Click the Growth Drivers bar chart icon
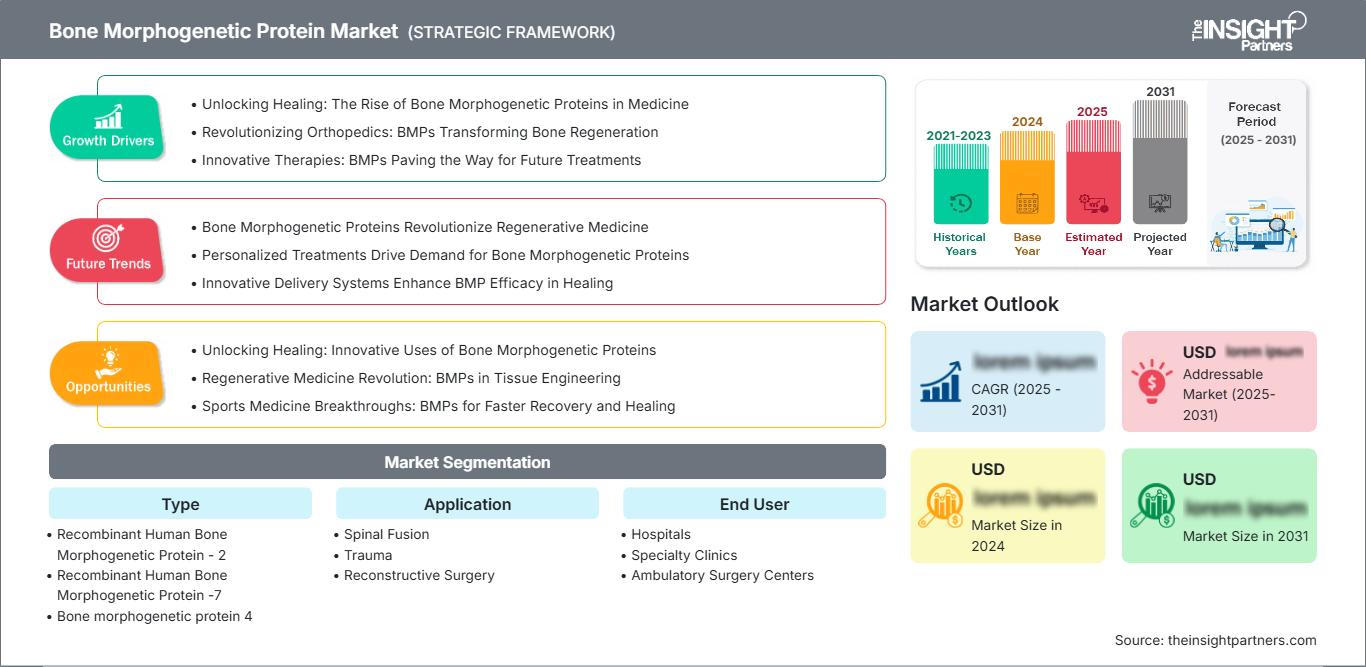Image resolution: width=1366 pixels, height=667 pixels. point(108,116)
